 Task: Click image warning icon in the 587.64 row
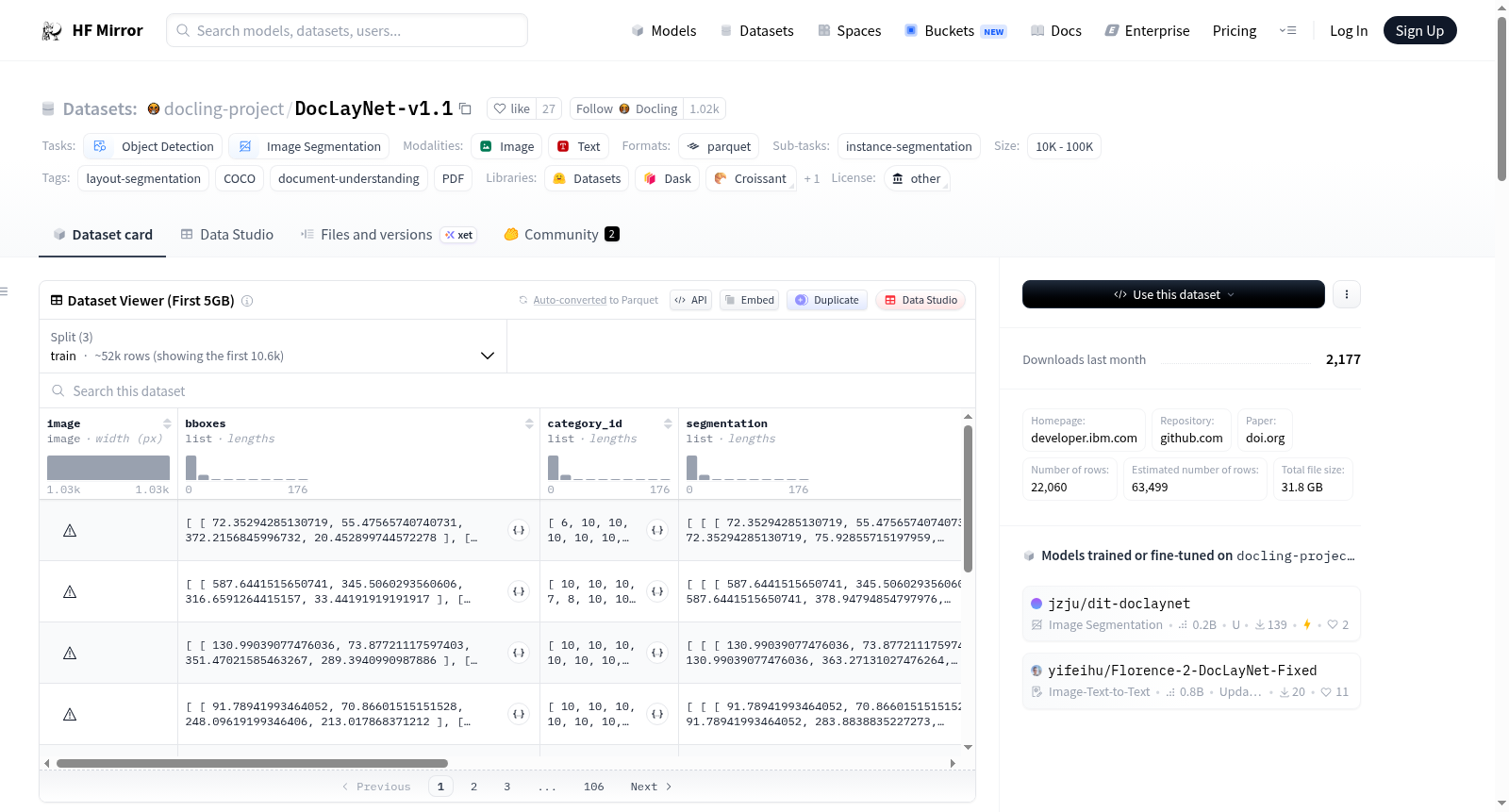coord(70,592)
